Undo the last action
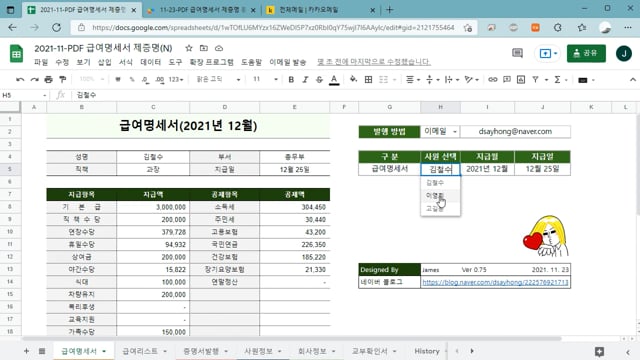Image resolution: width=640 pixels, height=360 pixels. click(x=20, y=80)
